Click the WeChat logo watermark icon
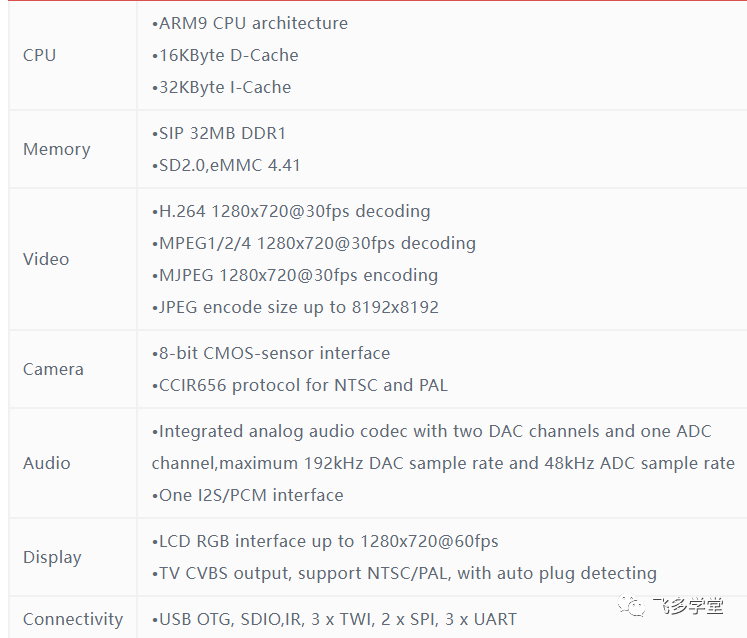This screenshot has height=638, width=747. pos(632,604)
